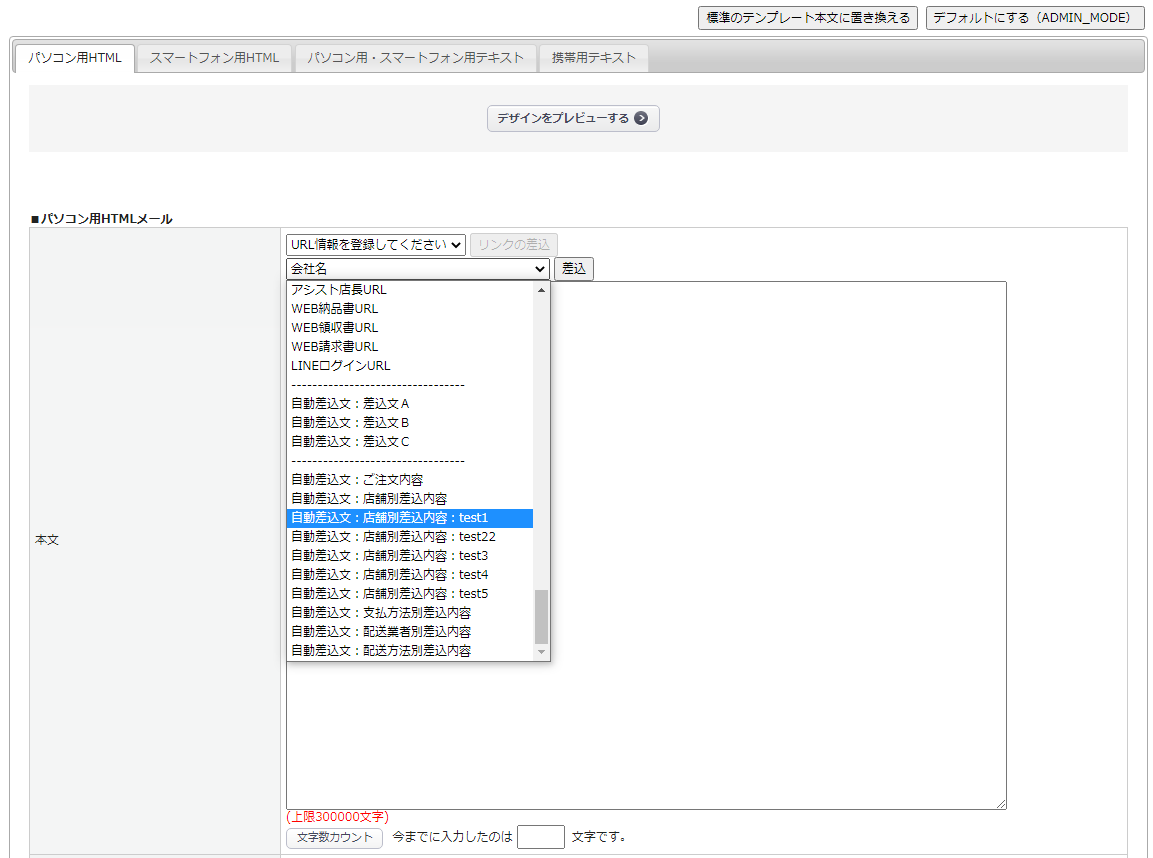Switch to スマートフォン用HTML tab
Viewport: 1153px width, 858px height.
[x=214, y=58]
